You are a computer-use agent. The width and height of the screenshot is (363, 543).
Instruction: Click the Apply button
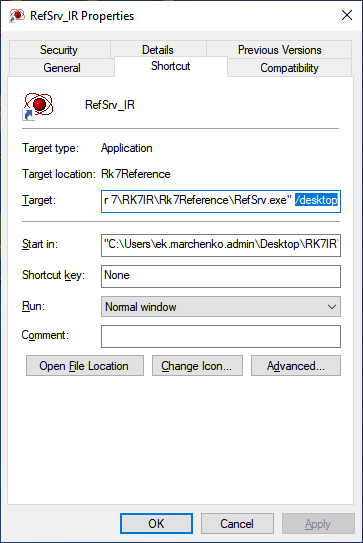coord(318,524)
